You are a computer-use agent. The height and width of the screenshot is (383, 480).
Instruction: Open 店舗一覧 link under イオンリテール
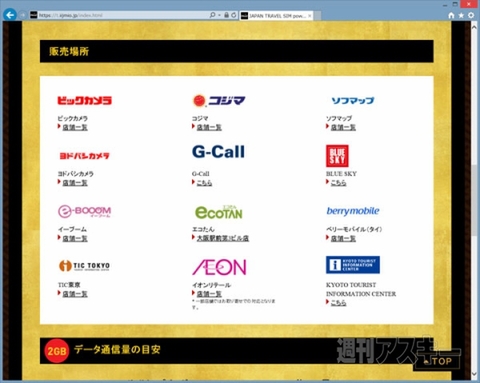pyautogui.click(x=209, y=294)
